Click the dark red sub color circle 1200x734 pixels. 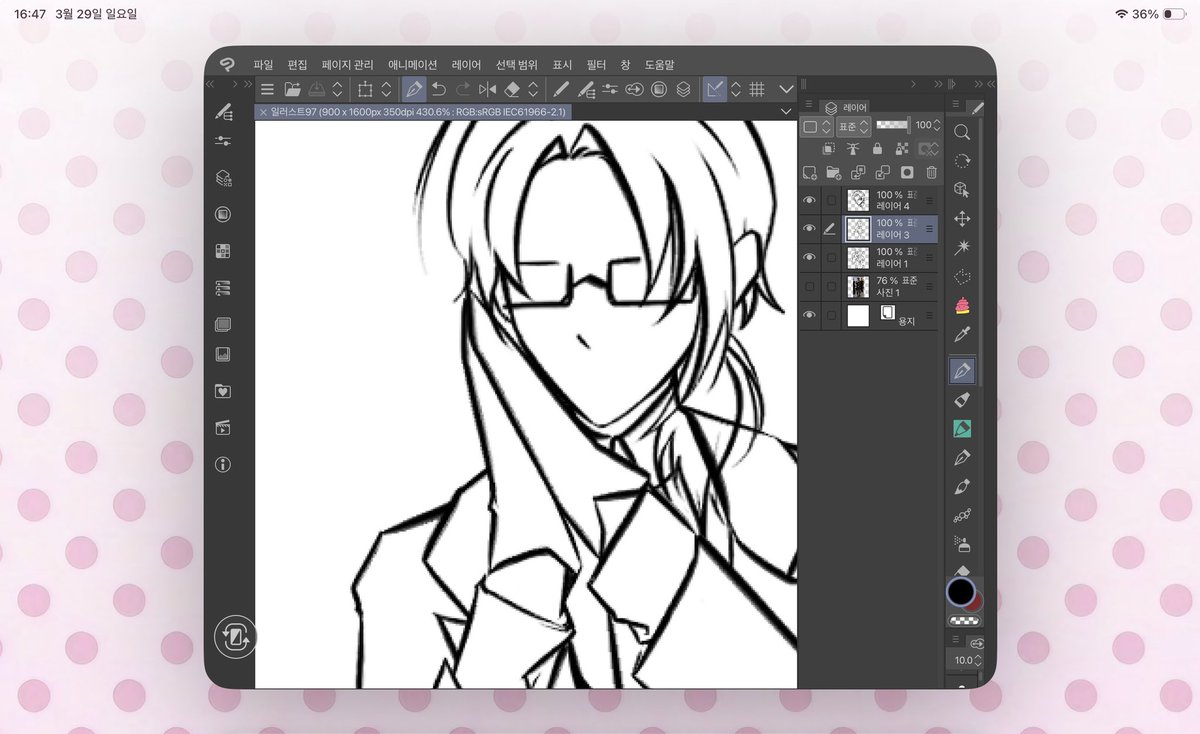coord(976,600)
